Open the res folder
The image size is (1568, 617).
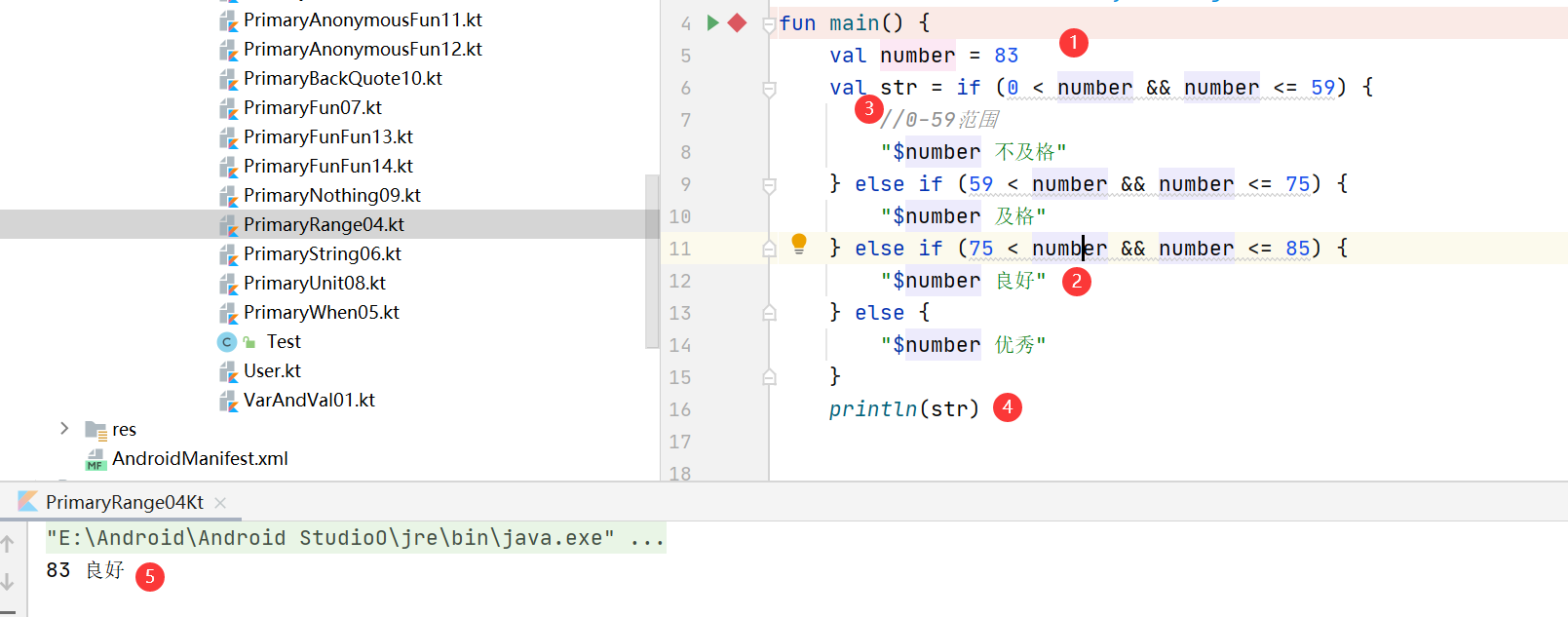pyautogui.click(x=124, y=429)
